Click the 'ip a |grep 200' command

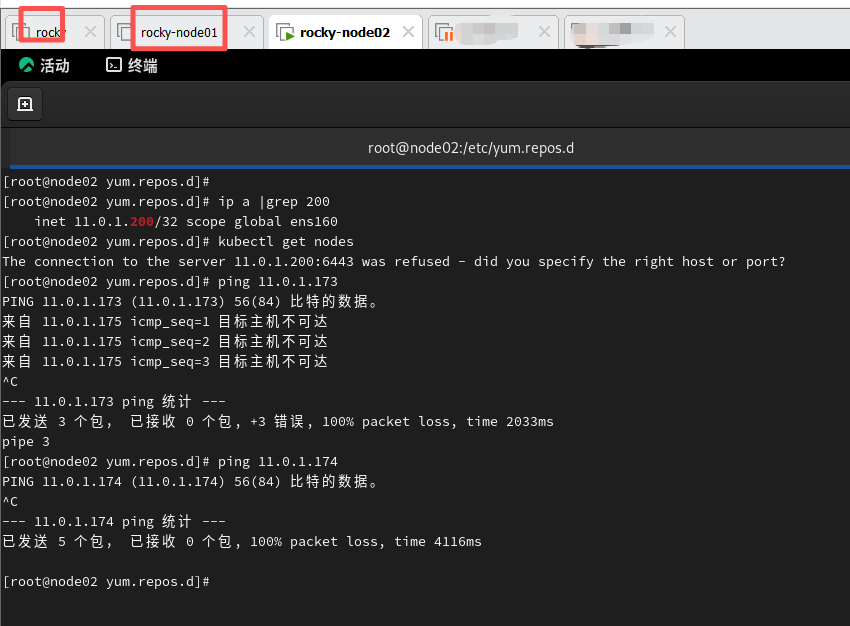[x=274, y=202]
